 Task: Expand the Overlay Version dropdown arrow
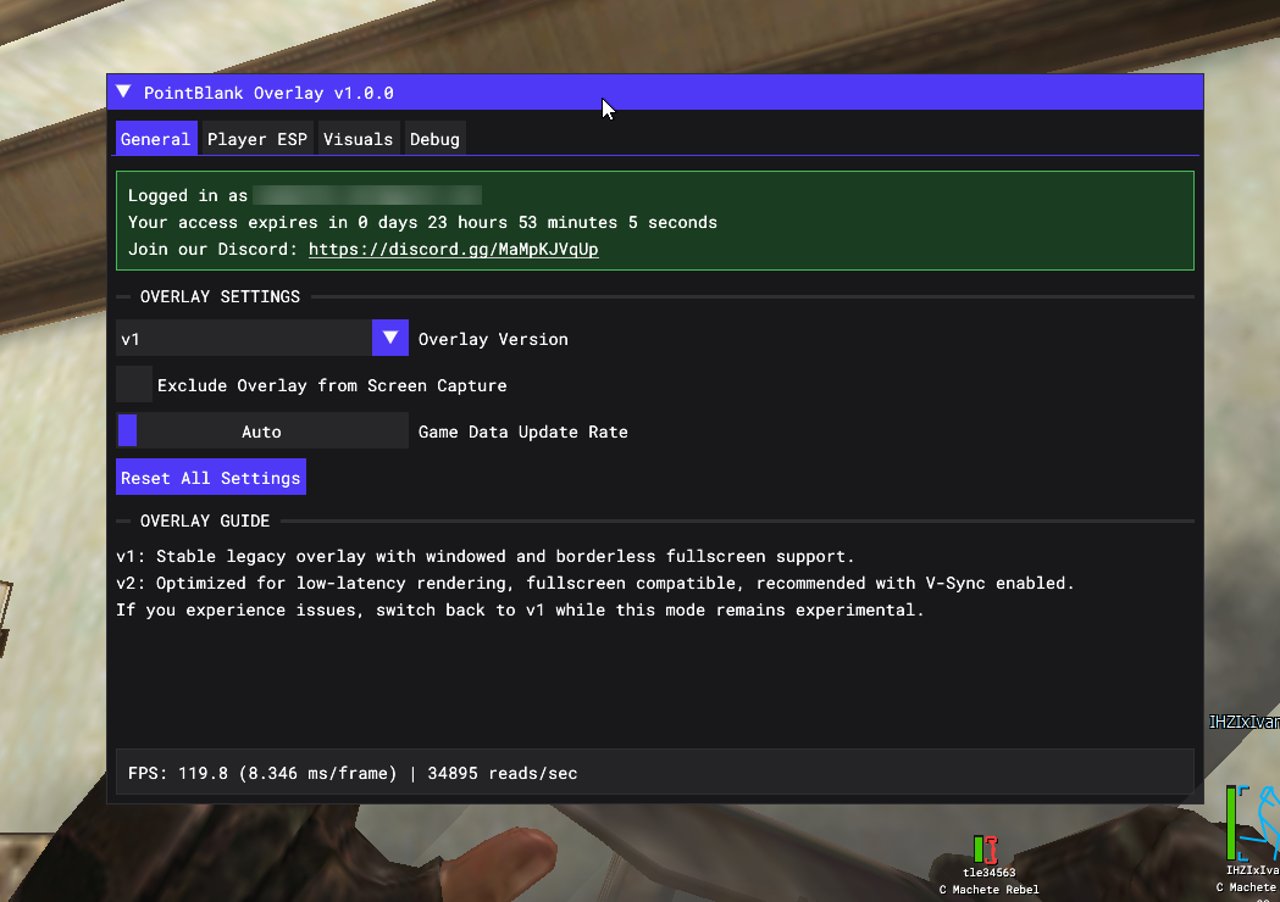tap(390, 338)
